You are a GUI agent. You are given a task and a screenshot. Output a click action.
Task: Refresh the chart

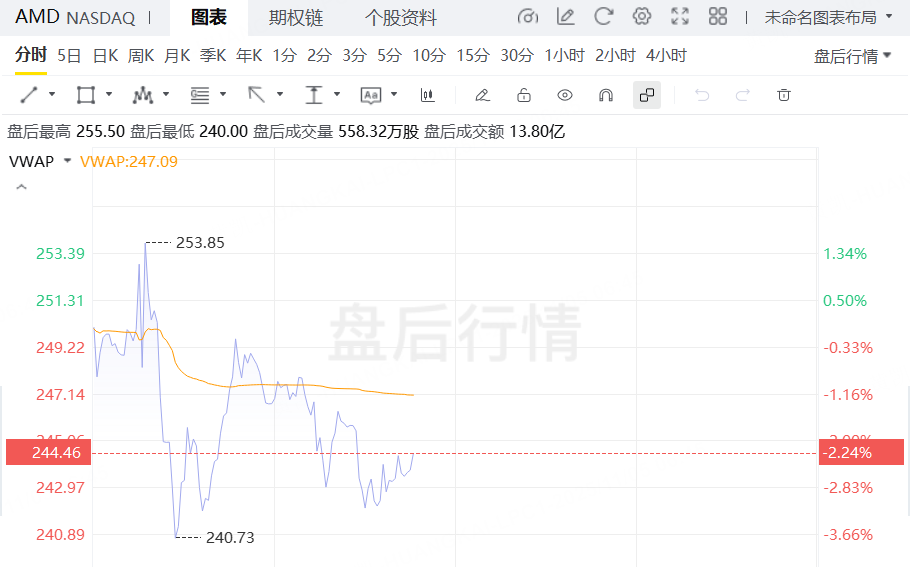pyautogui.click(x=604, y=16)
